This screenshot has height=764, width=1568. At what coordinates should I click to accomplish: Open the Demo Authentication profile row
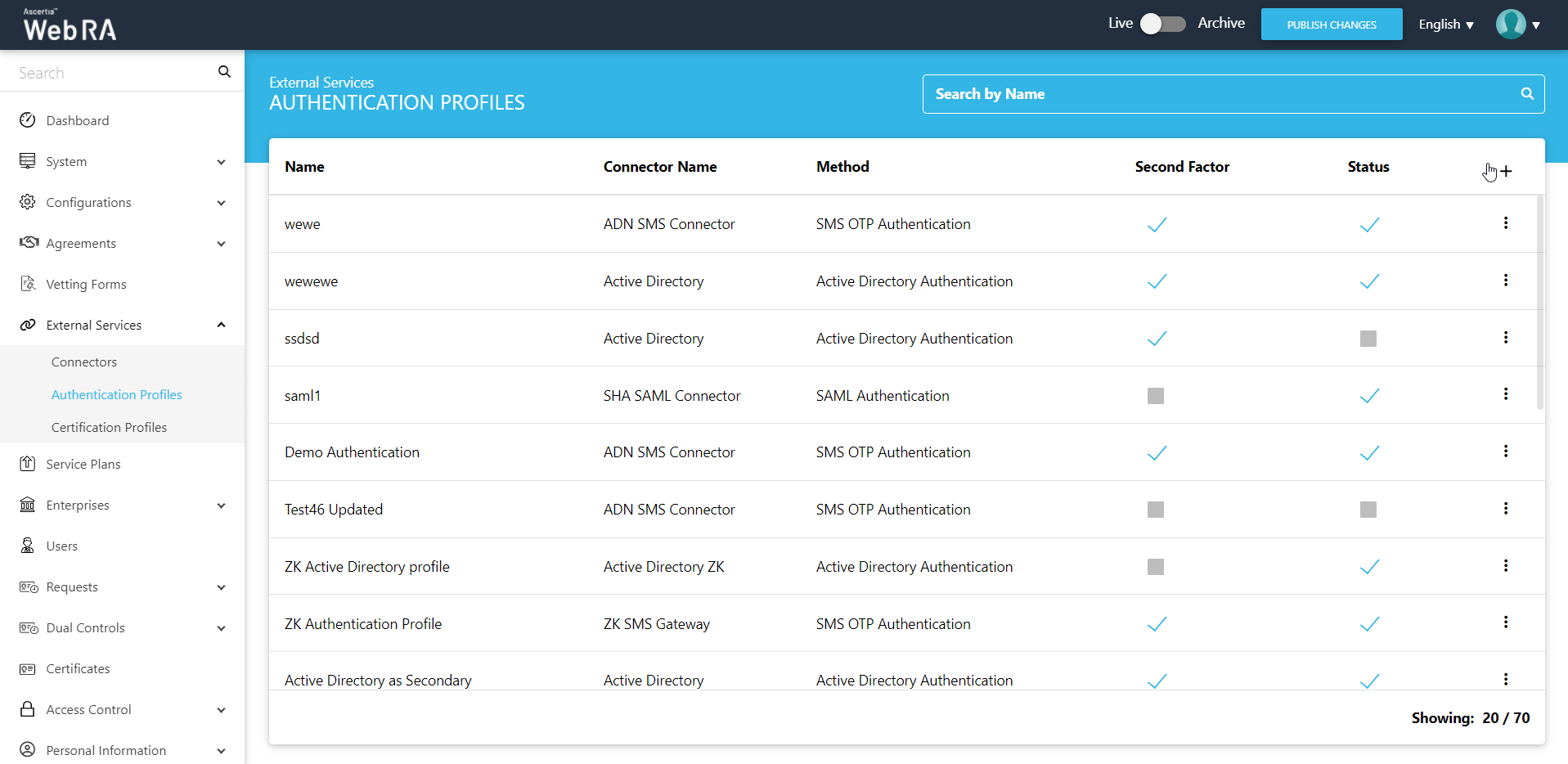point(352,452)
